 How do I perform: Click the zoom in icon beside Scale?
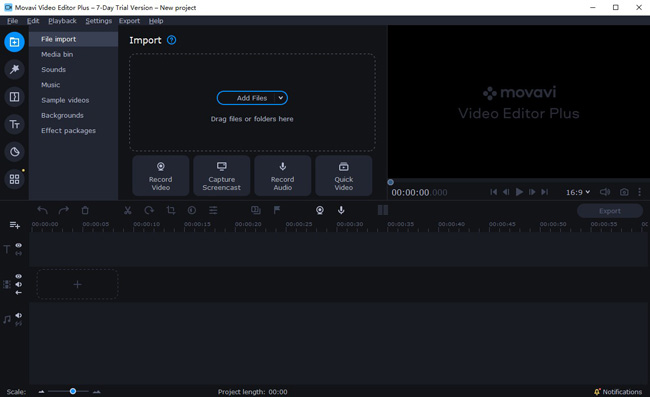tap(97, 392)
